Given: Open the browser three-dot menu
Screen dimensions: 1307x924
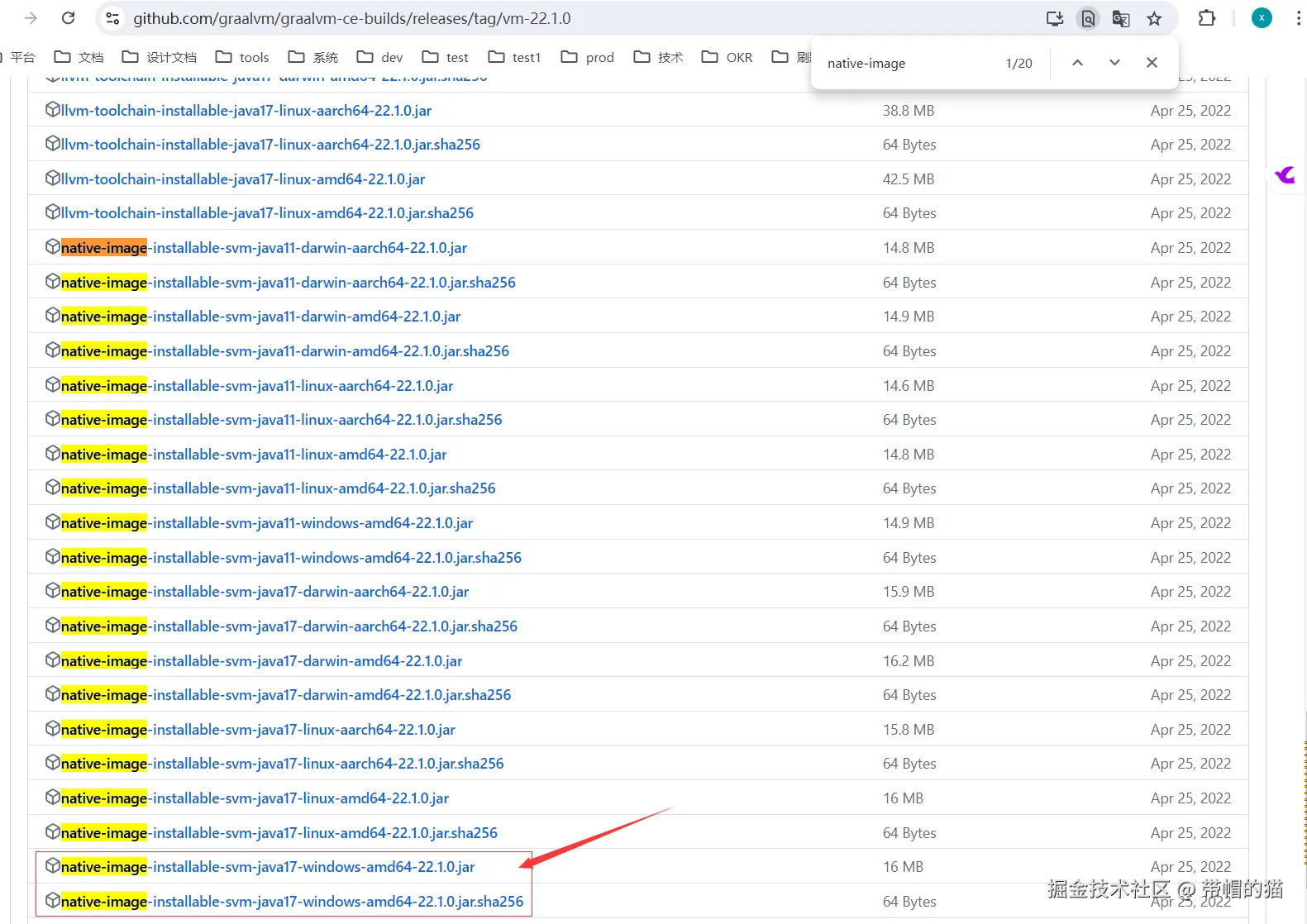Looking at the screenshot, I should point(1298,18).
